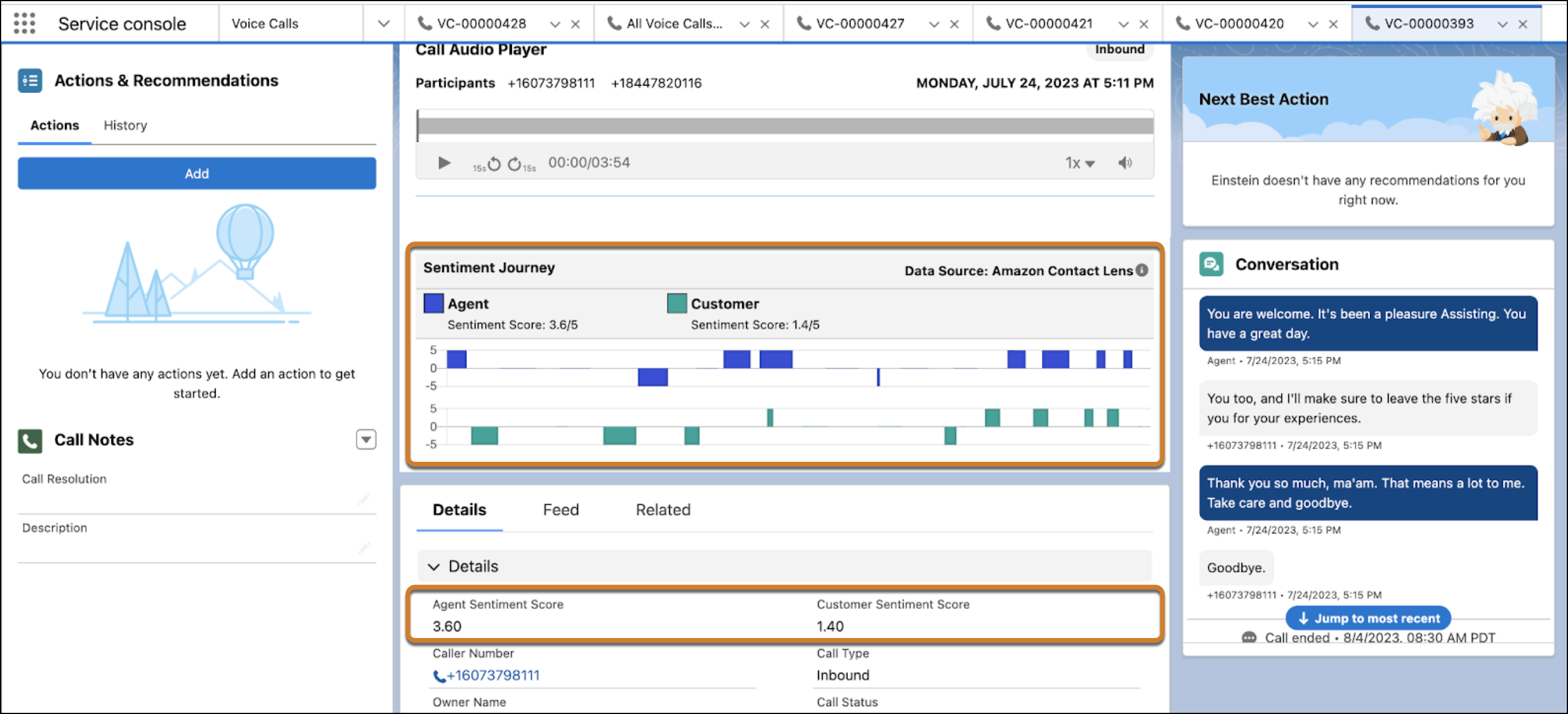Collapse the Details section chevron
1568x714 pixels.
tap(433, 567)
